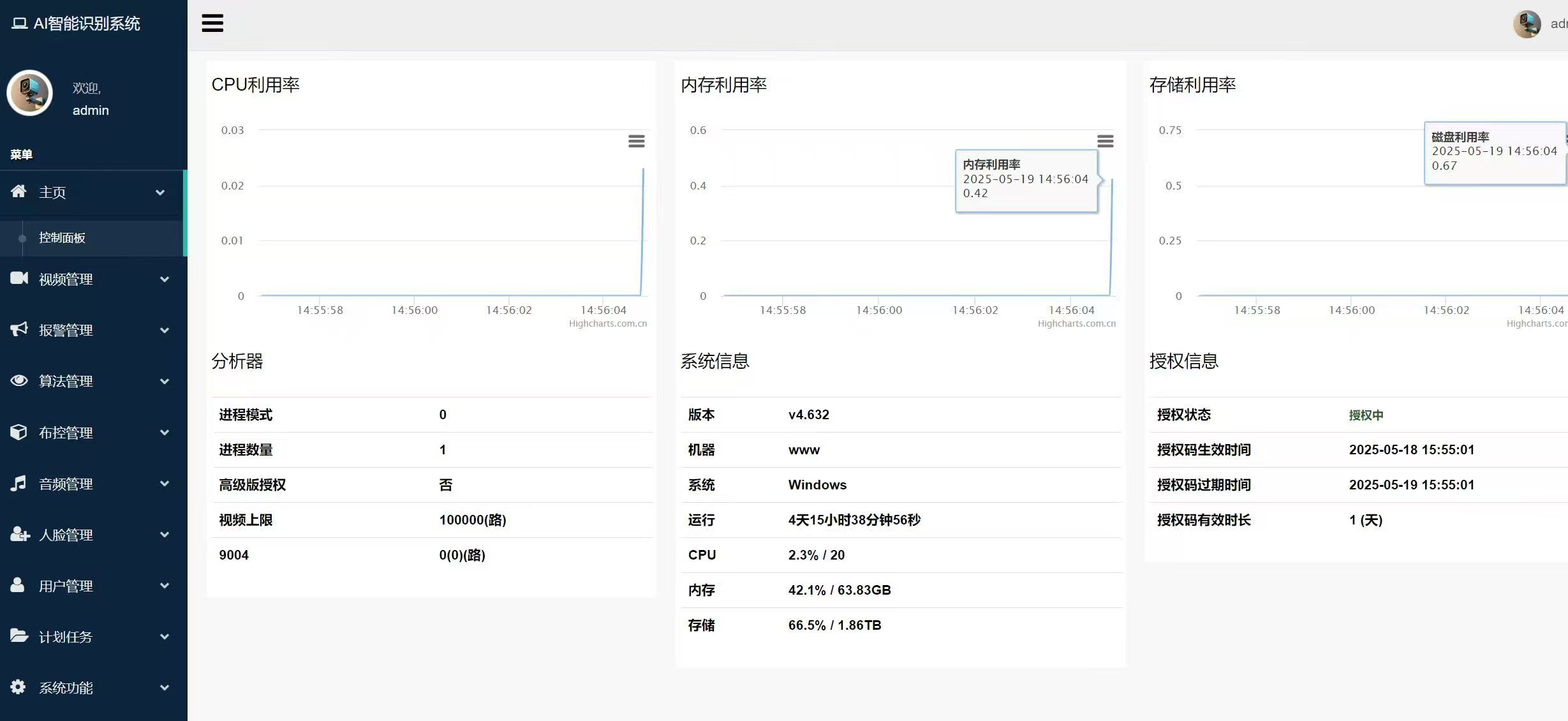Click the 计划任务 folder icon
Image resolution: width=1568 pixels, height=721 pixels.
pos(19,636)
